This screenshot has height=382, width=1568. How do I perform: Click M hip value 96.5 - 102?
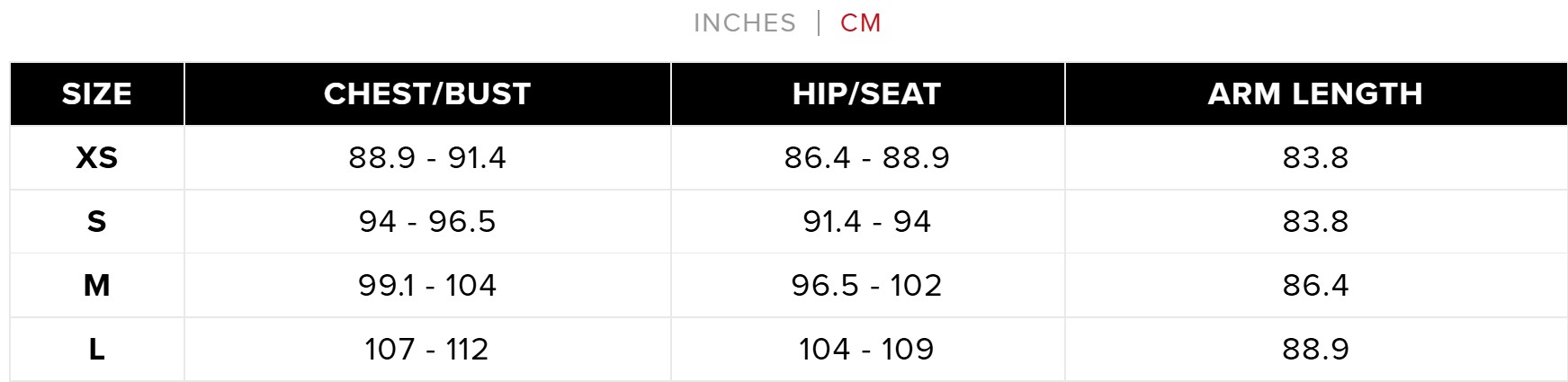point(866,285)
